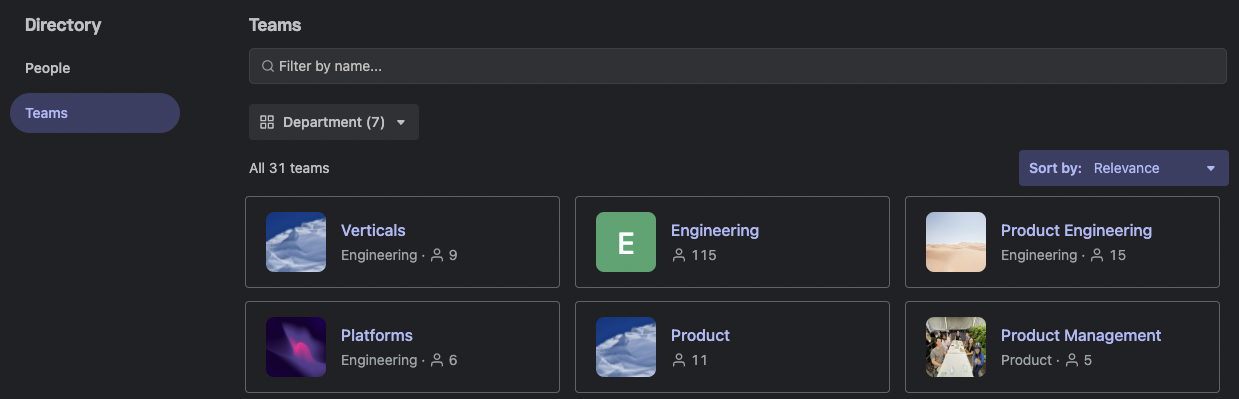Click the green E Engineering team icon
This screenshot has height=399, width=1239.
[626, 242]
